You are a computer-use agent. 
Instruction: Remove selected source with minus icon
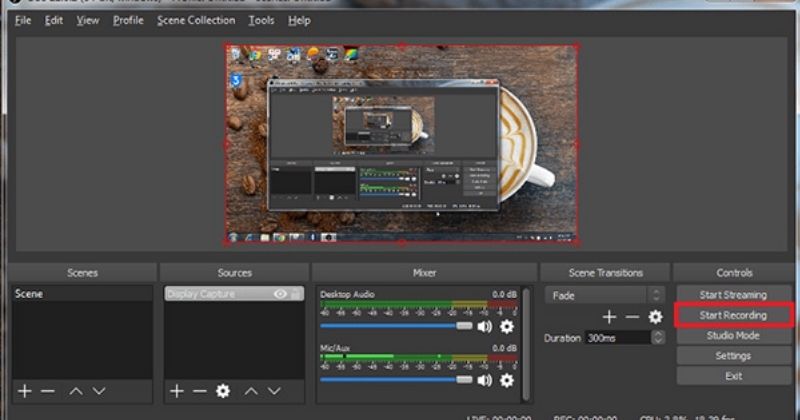coord(200,391)
